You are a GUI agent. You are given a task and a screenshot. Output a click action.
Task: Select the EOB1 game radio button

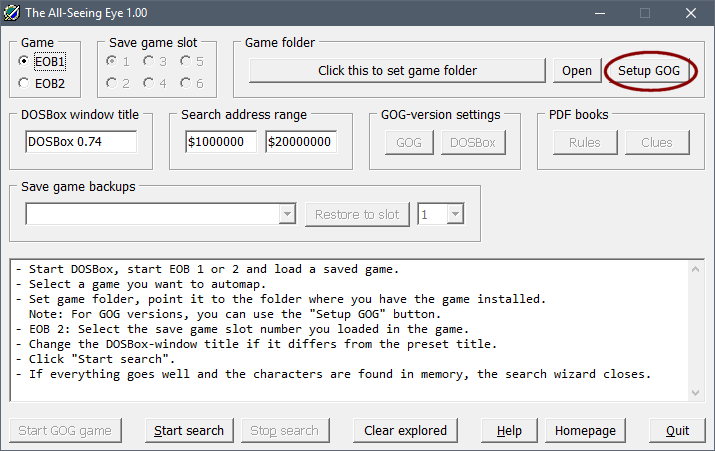tap(24, 62)
